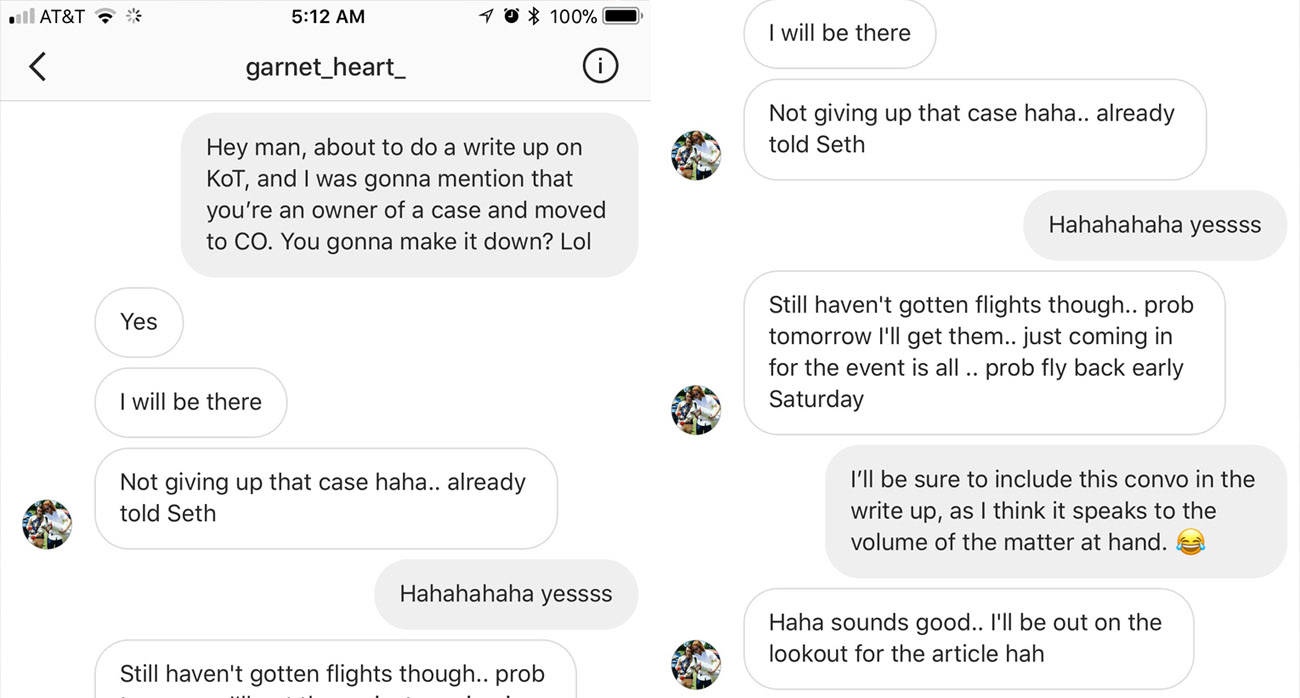Tap the avatar beside the 'fly back early Saturday' message
Image resolution: width=1300 pixels, height=698 pixels.
(696, 410)
